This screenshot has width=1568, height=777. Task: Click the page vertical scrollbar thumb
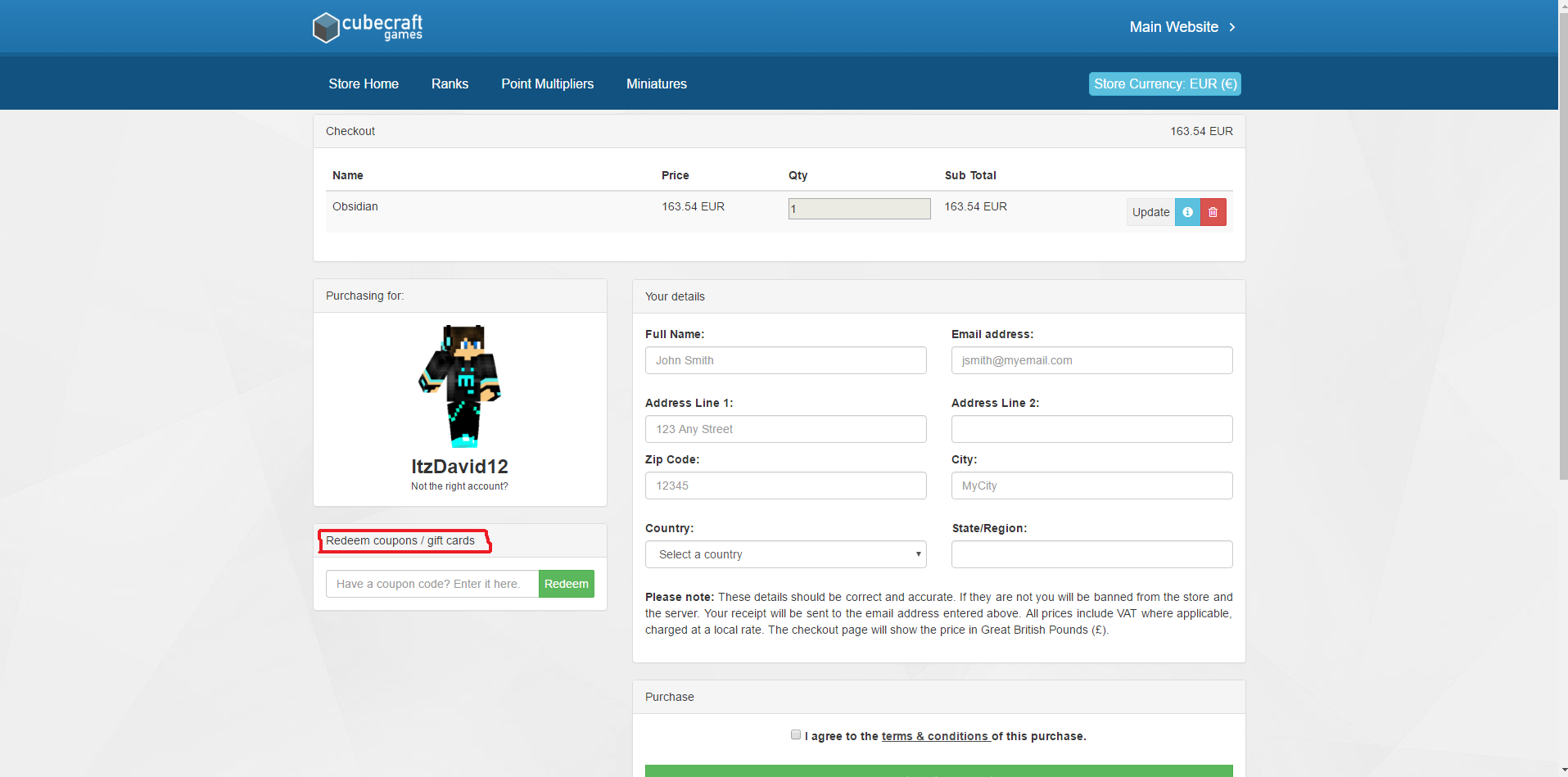(x=1563, y=246)
